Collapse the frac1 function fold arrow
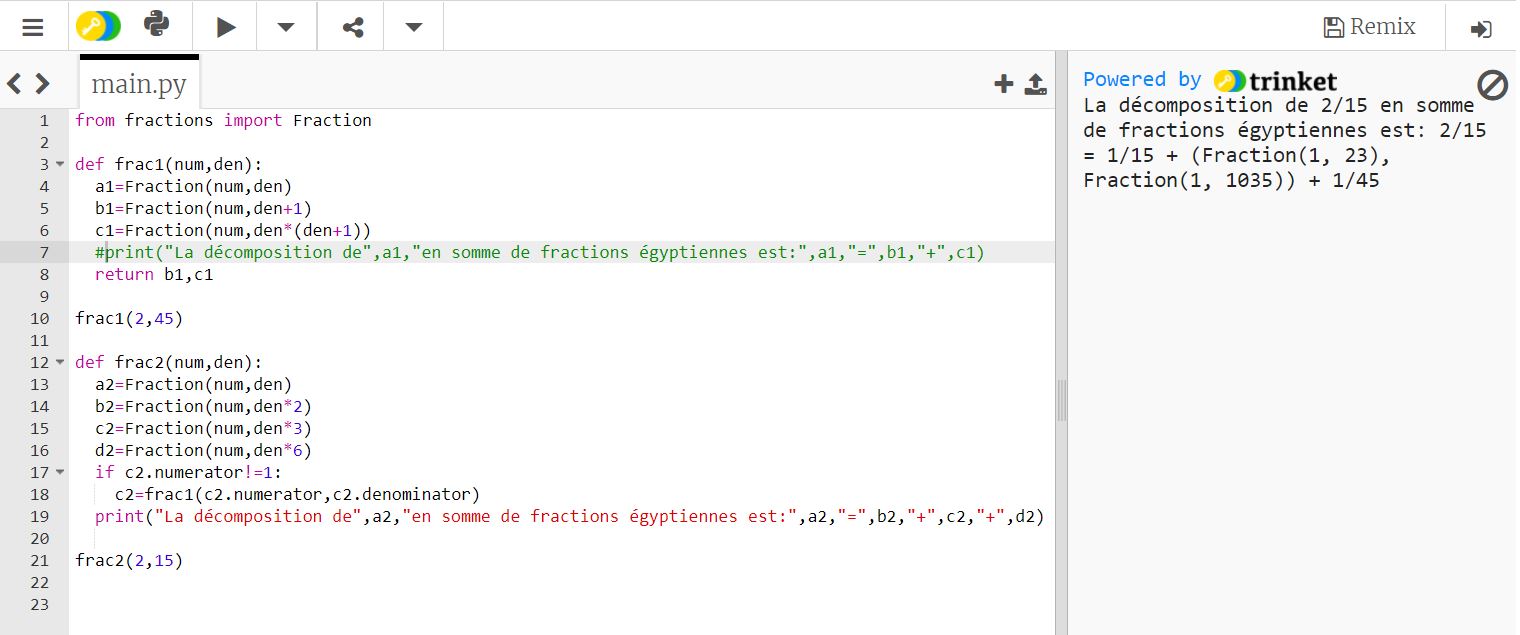Screen dimensions: 1520x635 click(x=59, y=165)
